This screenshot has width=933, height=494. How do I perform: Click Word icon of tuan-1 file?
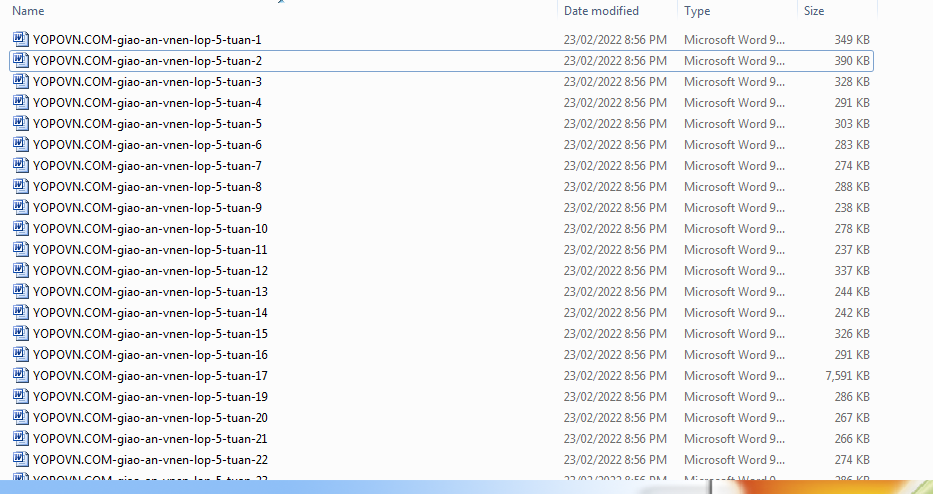[20, 39]
